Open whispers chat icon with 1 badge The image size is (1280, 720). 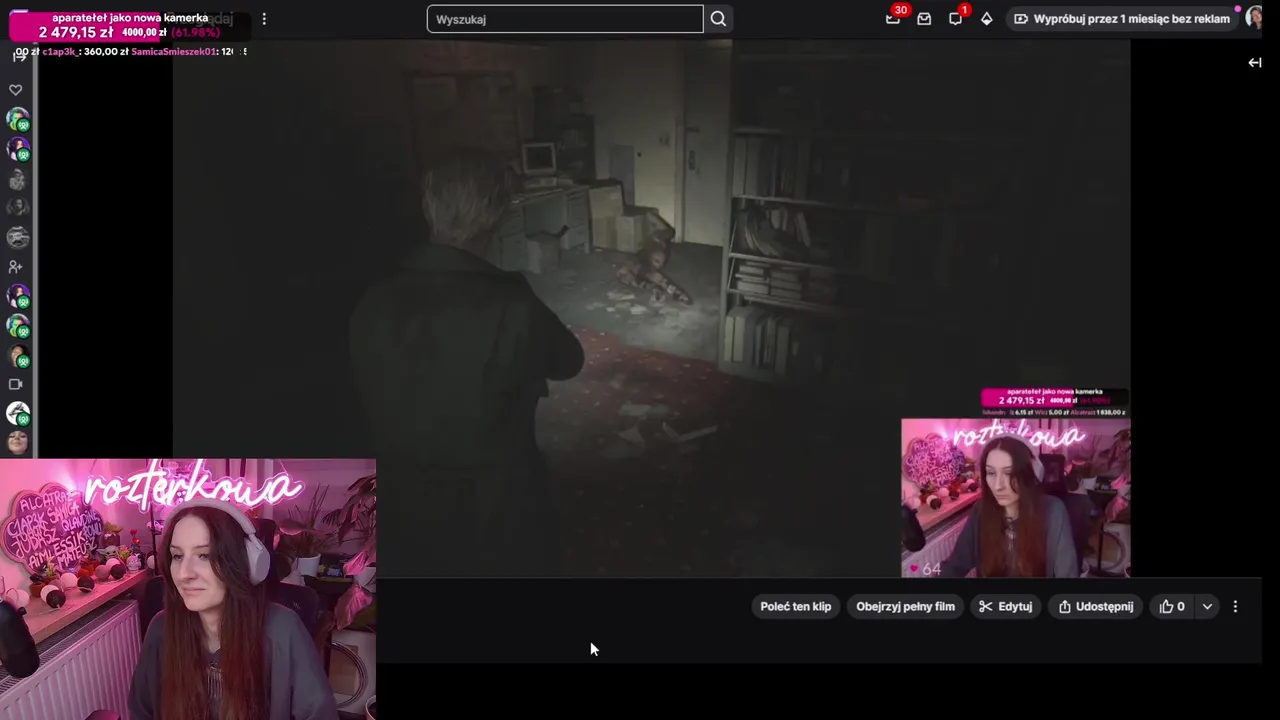pos(956,19)
